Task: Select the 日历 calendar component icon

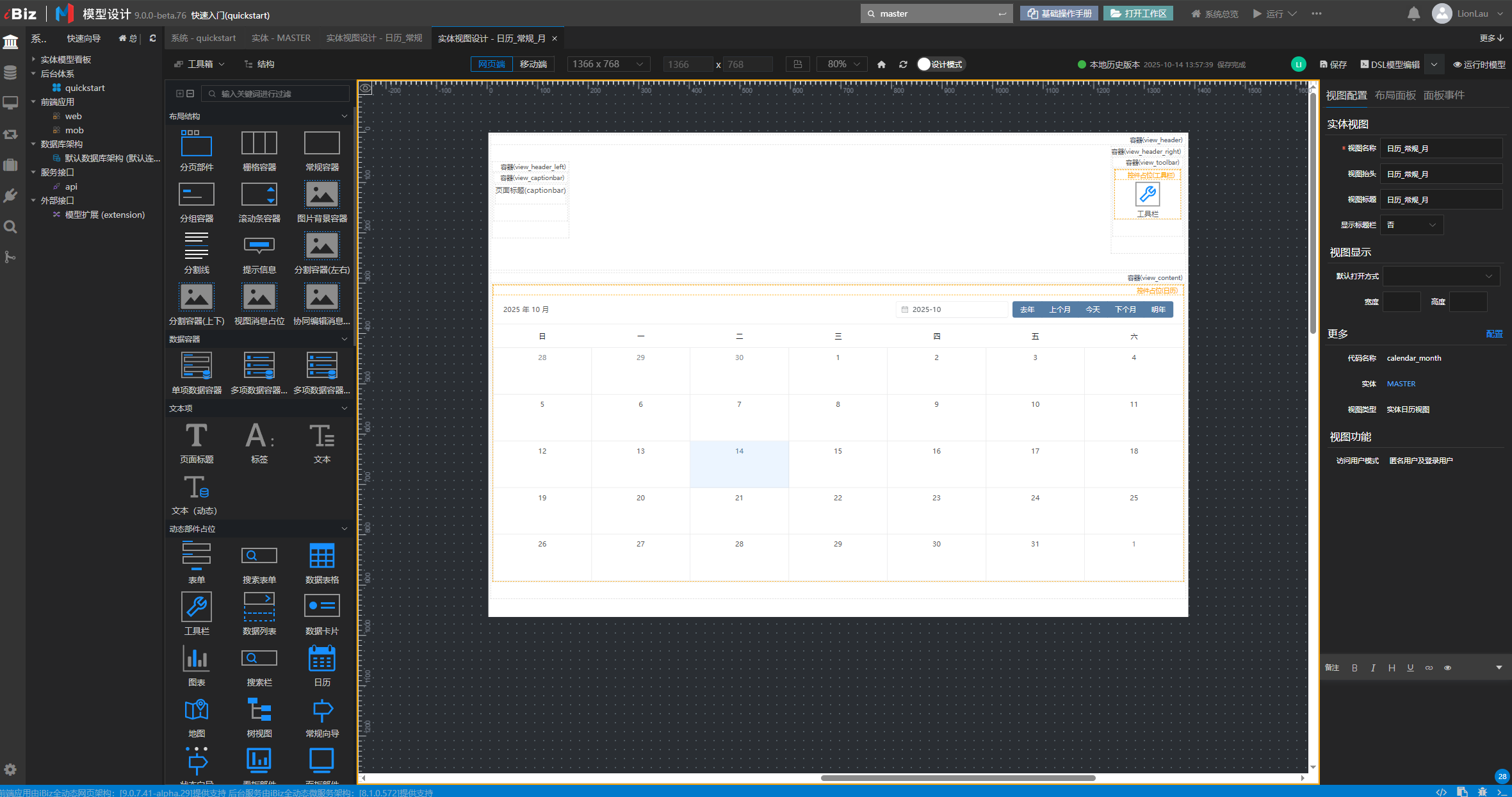Action: click(321, 659)
